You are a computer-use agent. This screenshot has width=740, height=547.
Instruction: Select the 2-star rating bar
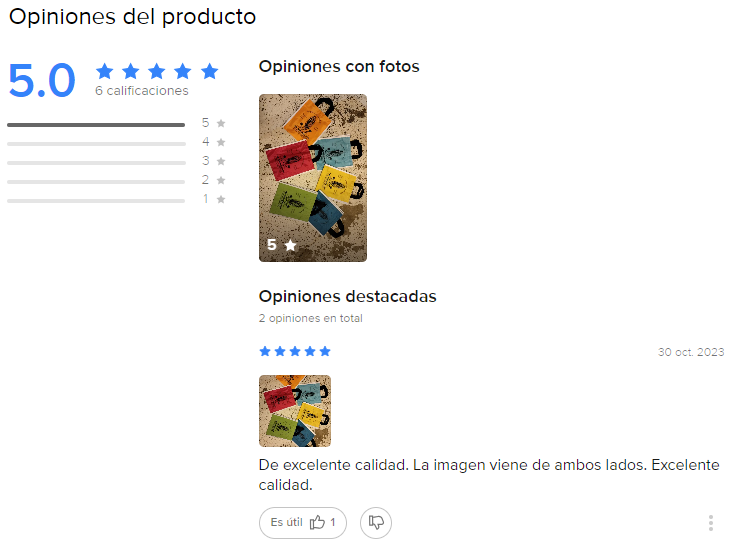[x=96, y=181]
